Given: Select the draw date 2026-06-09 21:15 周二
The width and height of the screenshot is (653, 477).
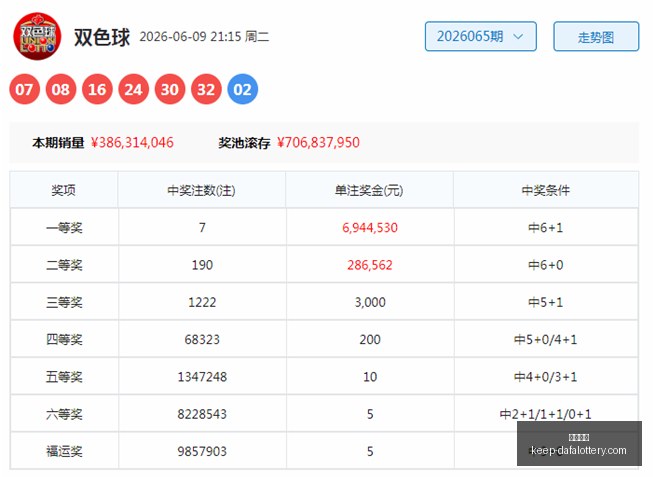Looking at the screenshot, I should tap(204, 37).
